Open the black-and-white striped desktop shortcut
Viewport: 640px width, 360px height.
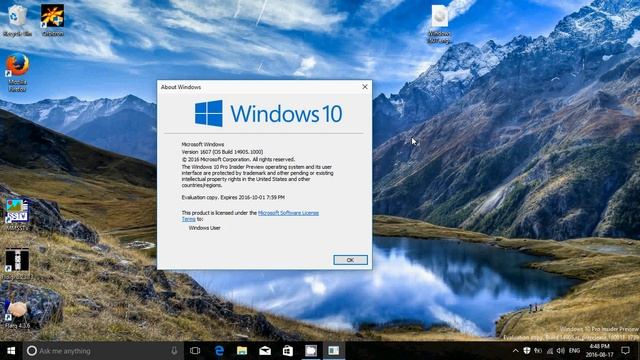(17, 264)
